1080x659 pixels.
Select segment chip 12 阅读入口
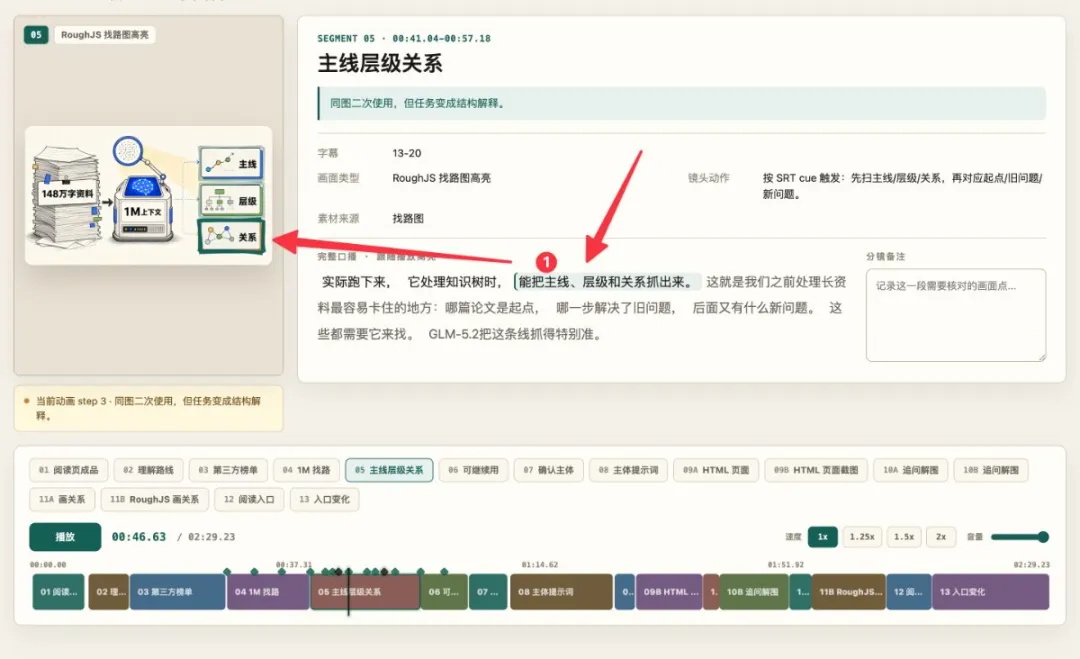tap(249, 499)
